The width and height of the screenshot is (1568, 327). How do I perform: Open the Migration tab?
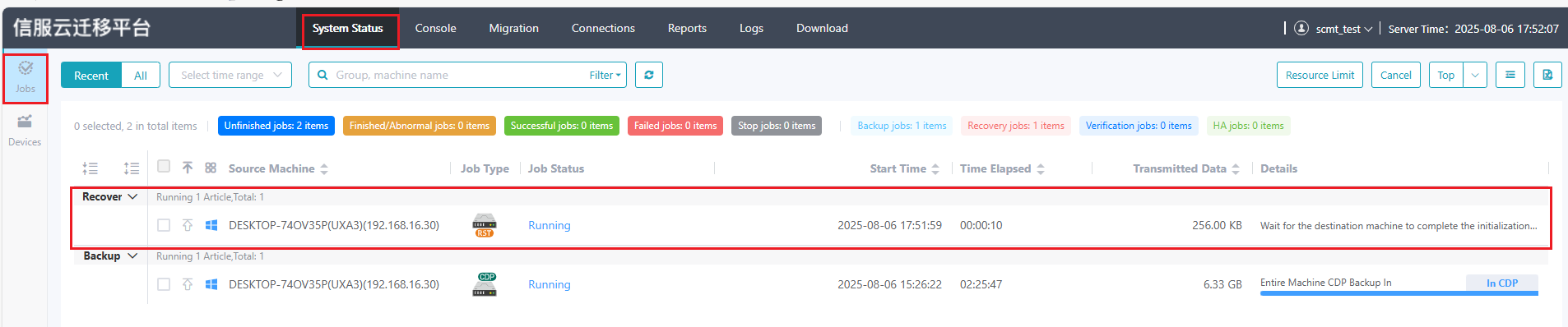(513, 28)
